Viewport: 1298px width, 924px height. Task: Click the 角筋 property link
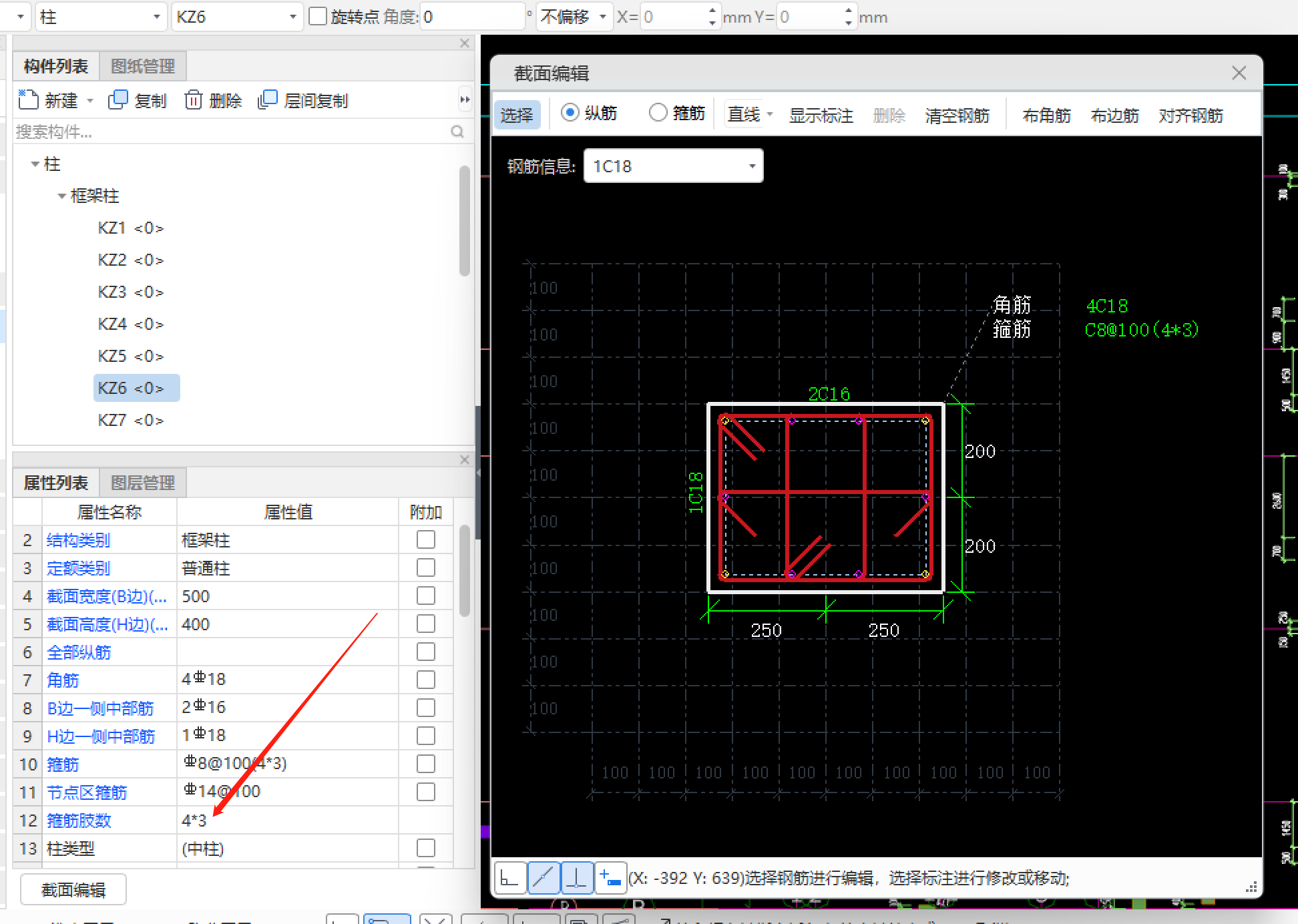pos(63,680)
